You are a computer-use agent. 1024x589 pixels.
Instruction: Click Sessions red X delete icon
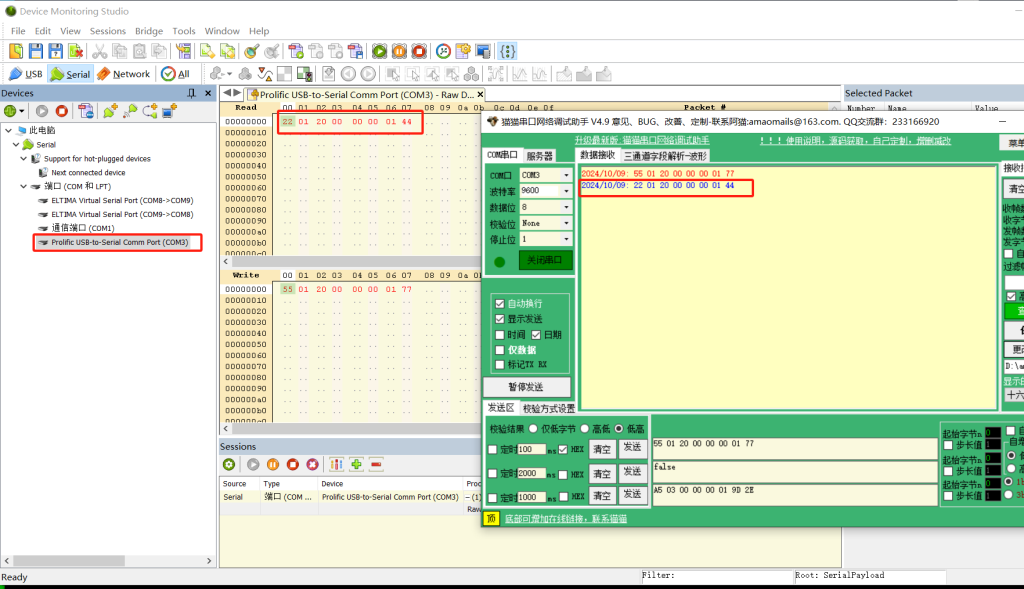pos(313,464)
